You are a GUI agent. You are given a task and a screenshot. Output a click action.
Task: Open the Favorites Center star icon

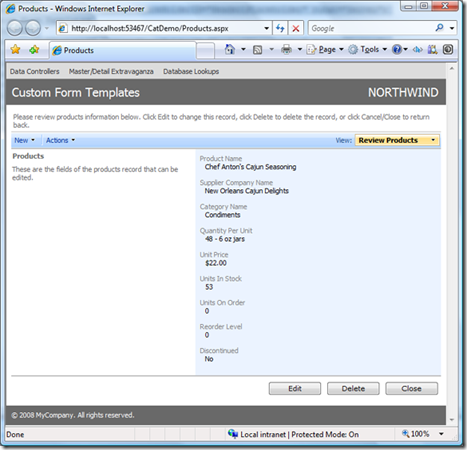[15, 50]
